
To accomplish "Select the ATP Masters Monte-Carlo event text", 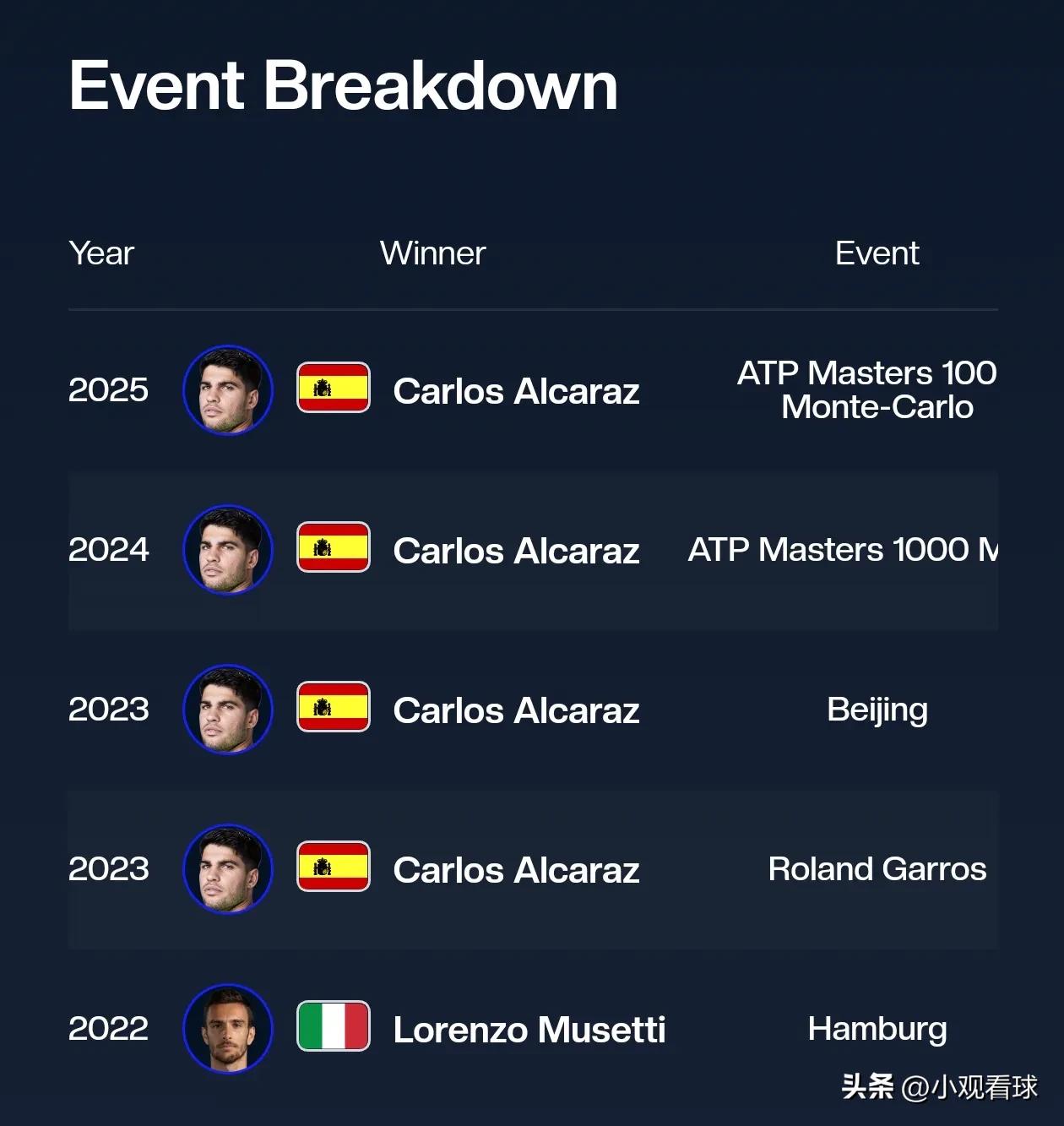I will click(867, 389).
